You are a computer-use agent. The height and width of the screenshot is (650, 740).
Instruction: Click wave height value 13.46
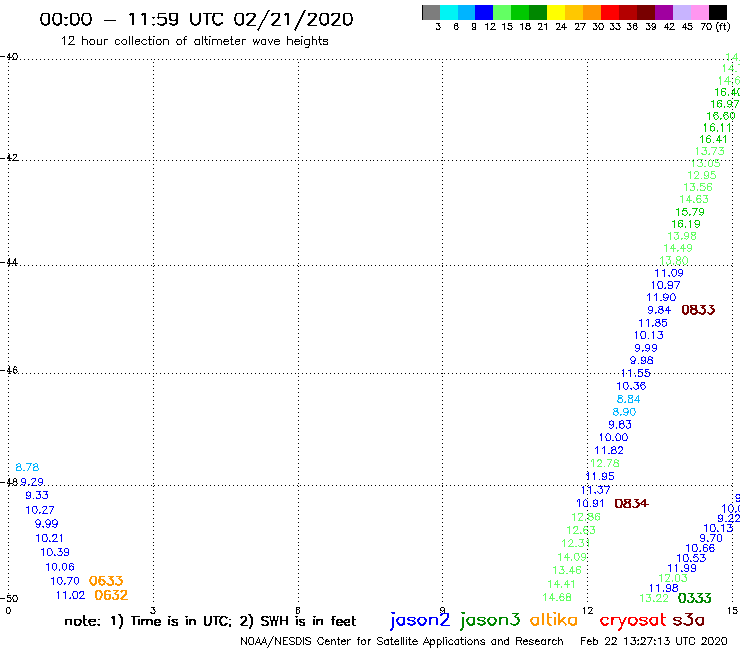(567, 570)
